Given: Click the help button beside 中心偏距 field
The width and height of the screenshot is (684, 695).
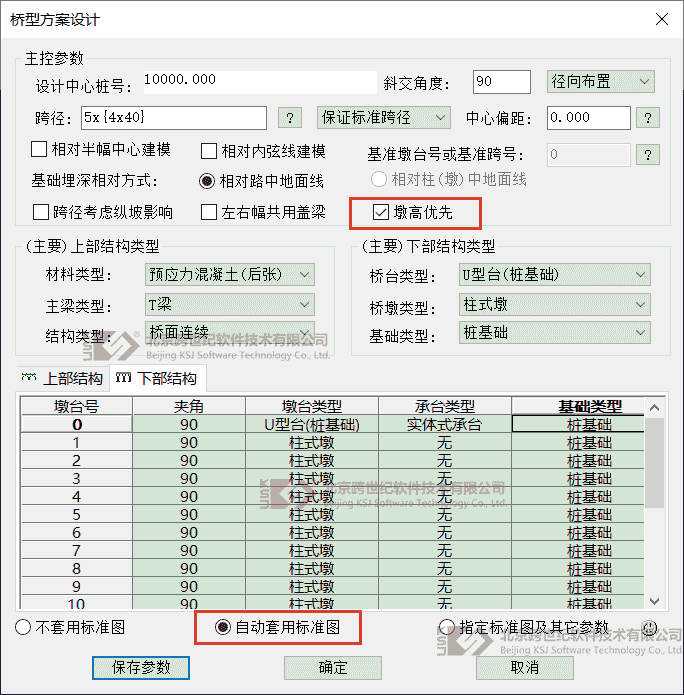Looking at the screenshot, I should 648,118.
